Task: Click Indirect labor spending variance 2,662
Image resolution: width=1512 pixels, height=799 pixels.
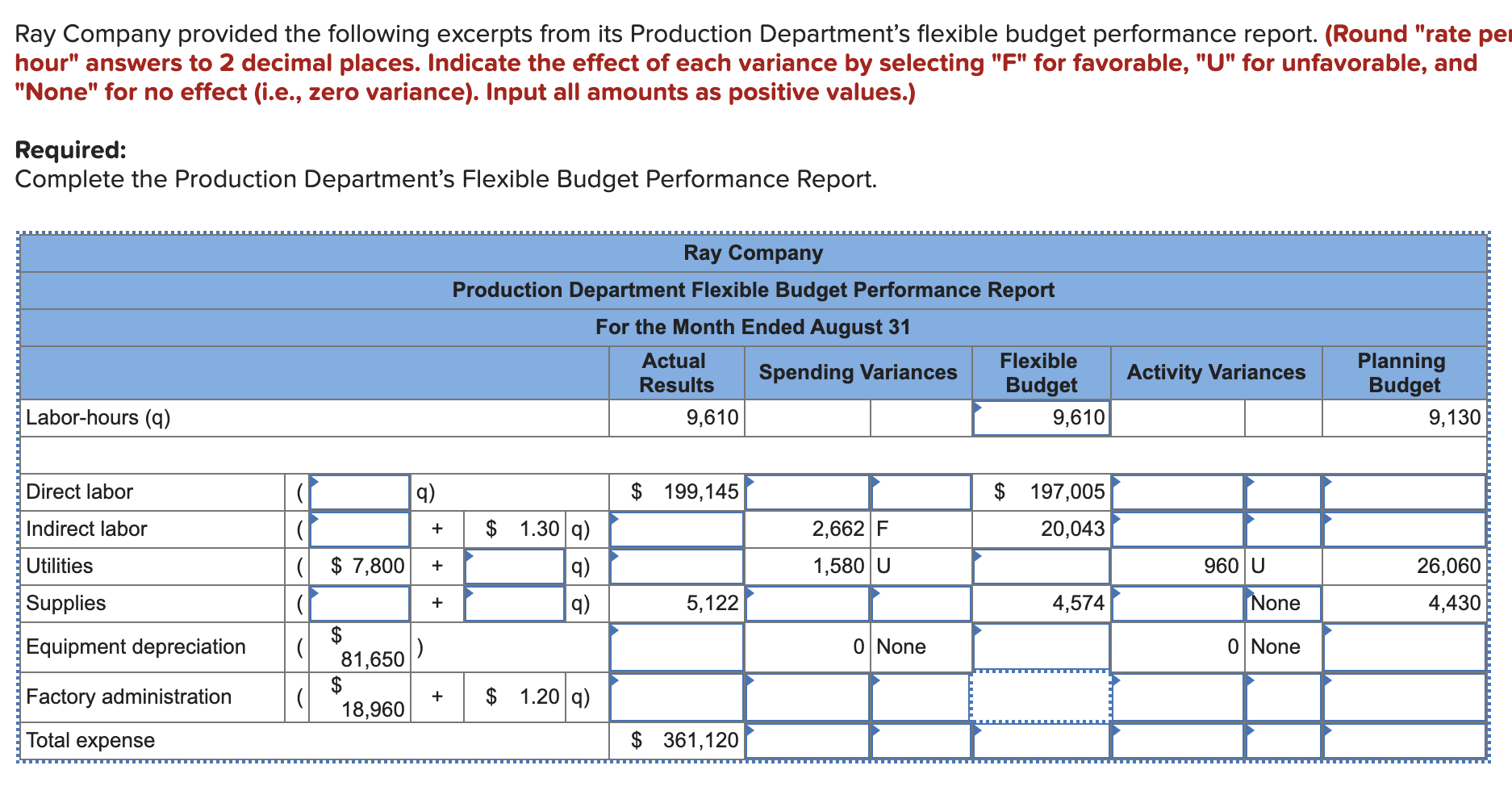Action: [x=838, y=529]
